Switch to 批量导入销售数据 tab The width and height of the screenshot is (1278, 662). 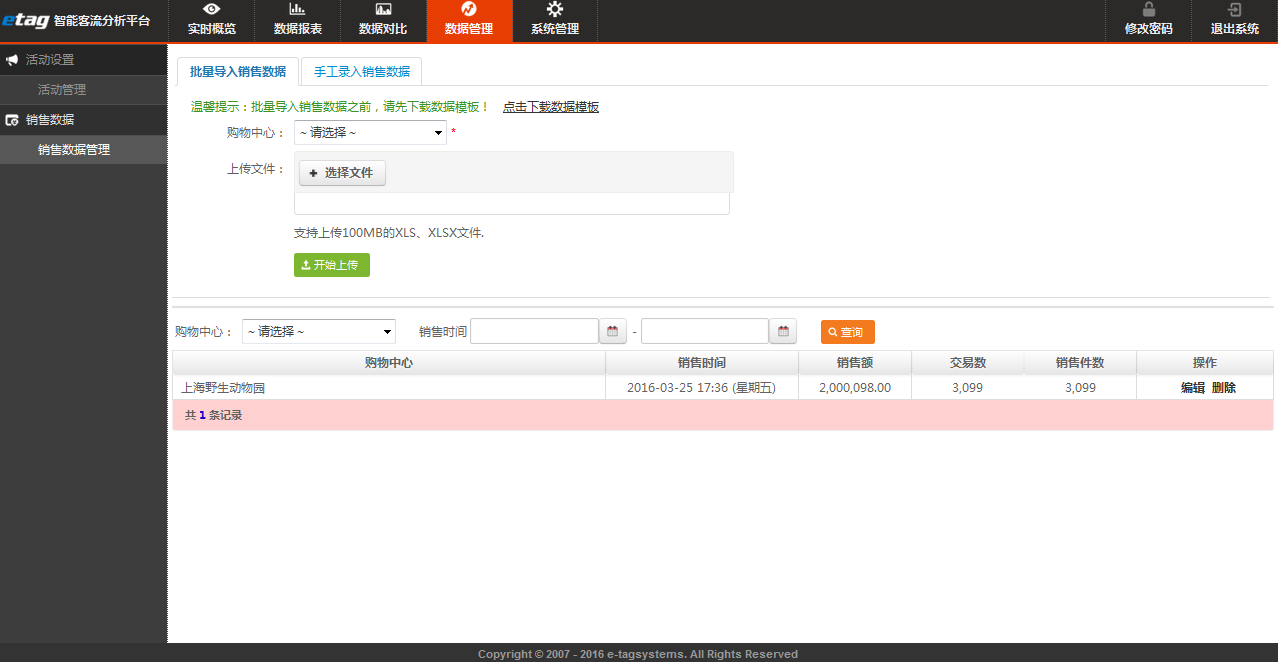(238, 72)
